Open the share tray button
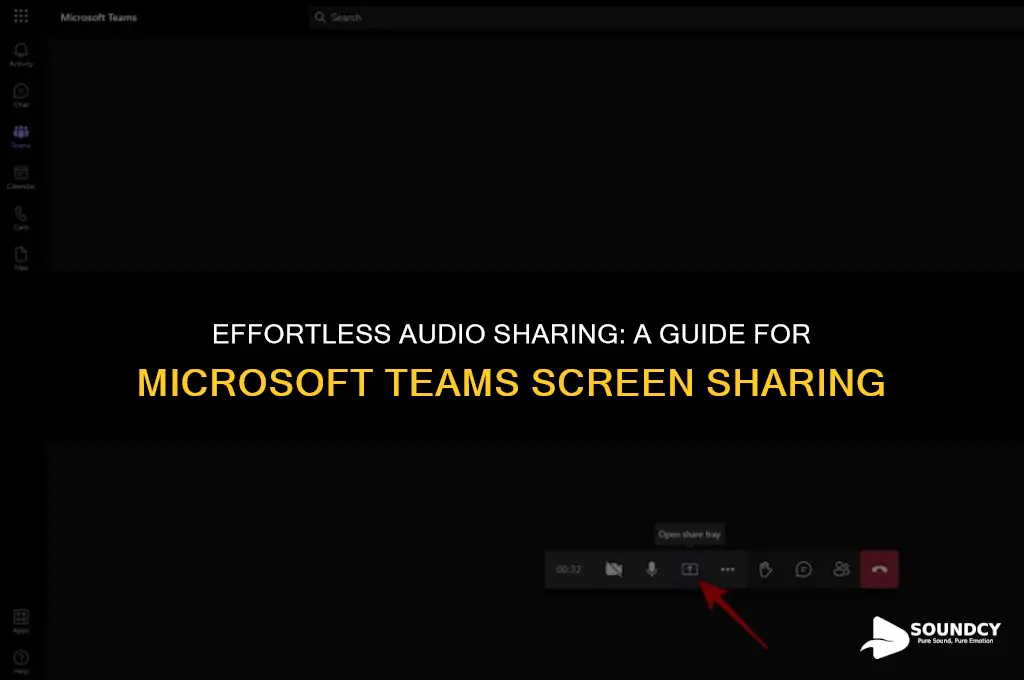 point(690,569)
